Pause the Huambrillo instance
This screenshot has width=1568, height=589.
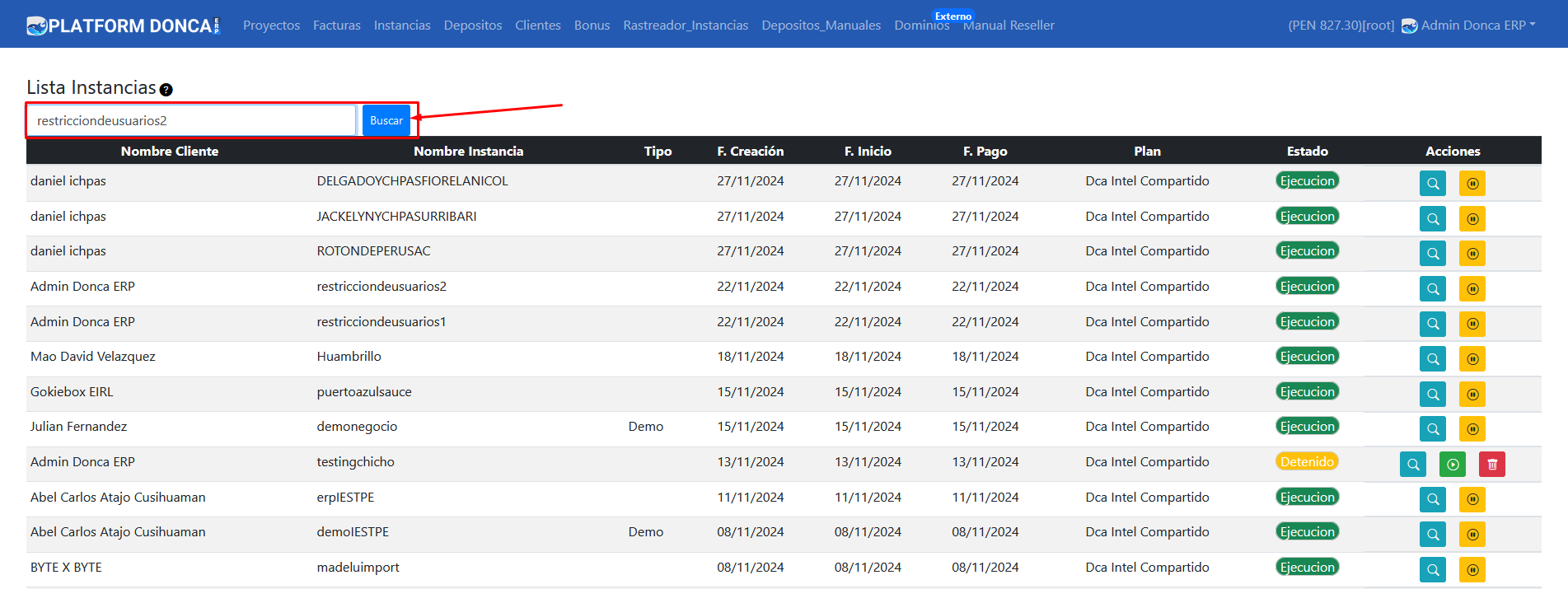[x=1472, y=359]
